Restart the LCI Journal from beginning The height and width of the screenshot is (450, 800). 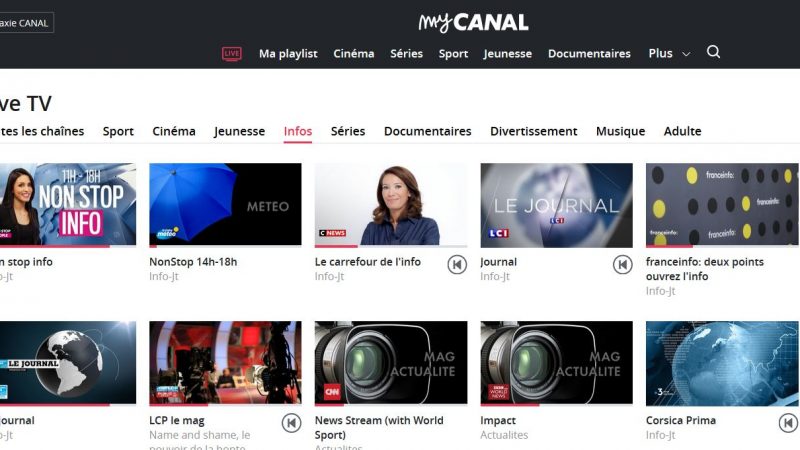click(622, 265)
